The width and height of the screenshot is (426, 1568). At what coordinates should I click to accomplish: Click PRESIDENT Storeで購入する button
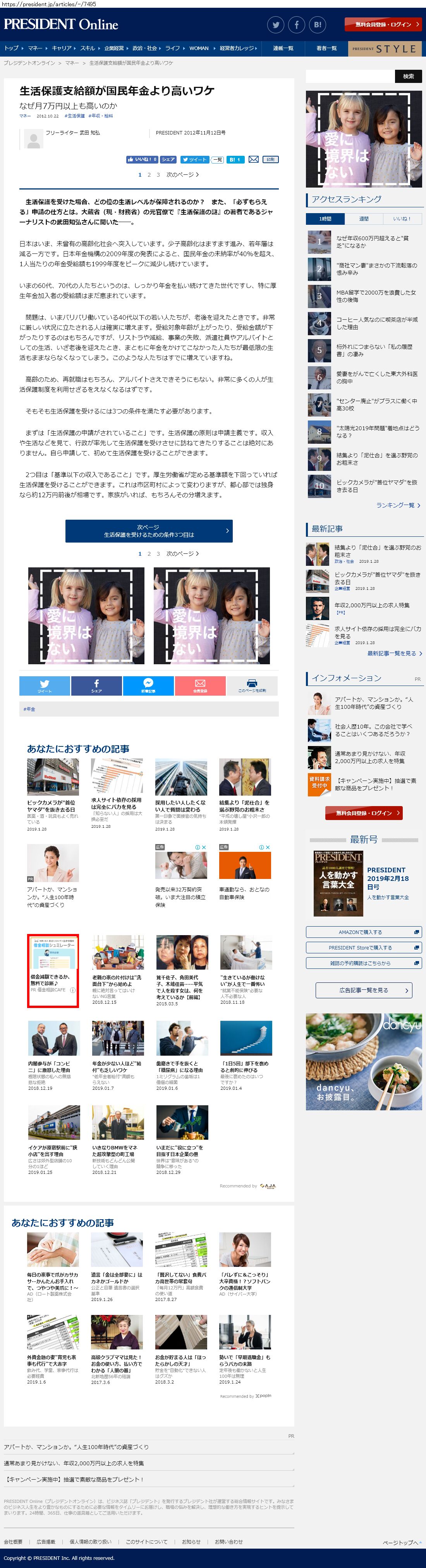click(x=363, y=948)
